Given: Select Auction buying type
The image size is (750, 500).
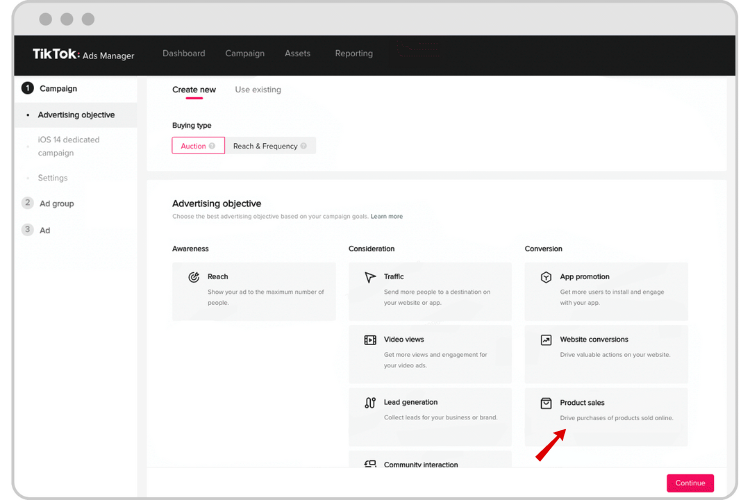Looking at the screenshot, I should pyautogui.click(x=198, y=146).
